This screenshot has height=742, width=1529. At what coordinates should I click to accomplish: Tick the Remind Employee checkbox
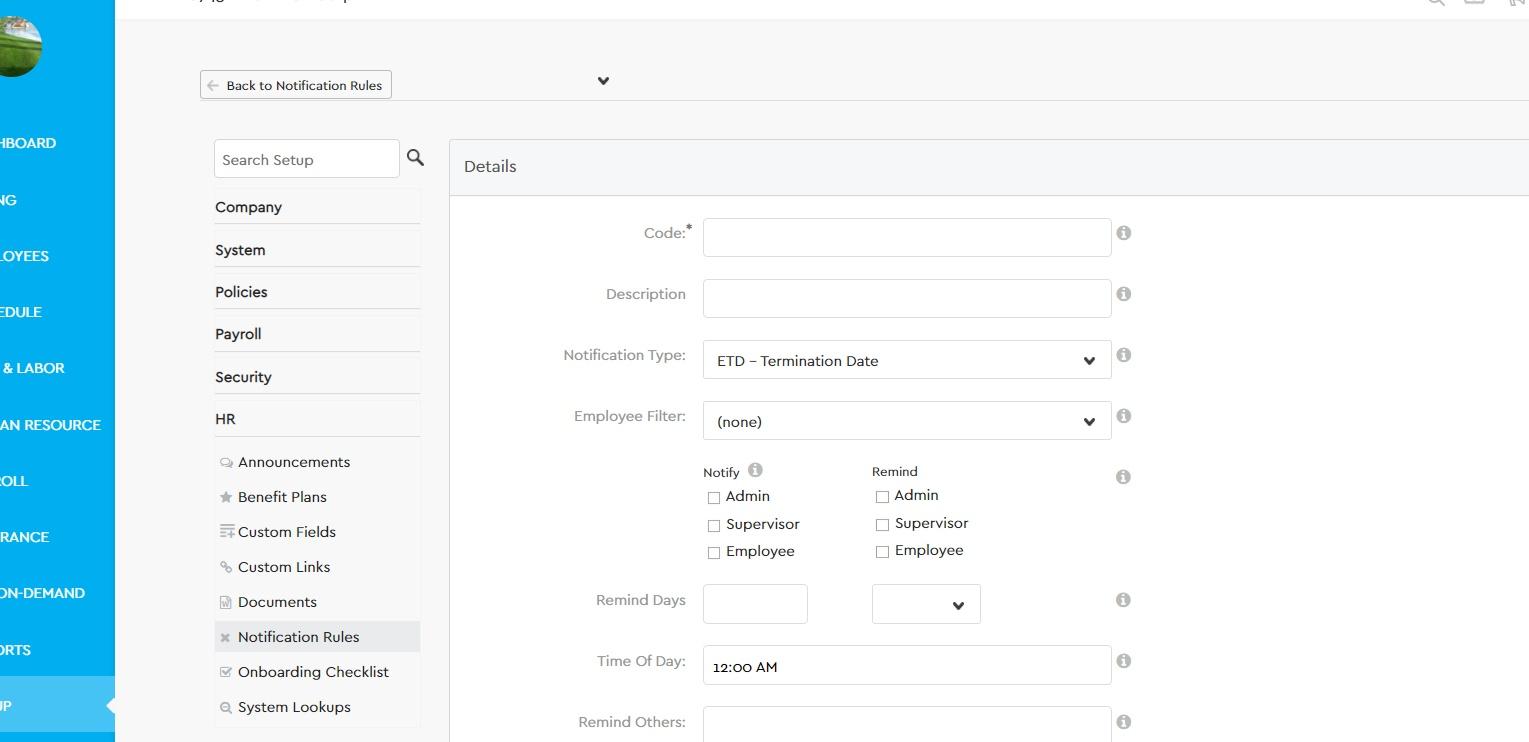point(882,551)
